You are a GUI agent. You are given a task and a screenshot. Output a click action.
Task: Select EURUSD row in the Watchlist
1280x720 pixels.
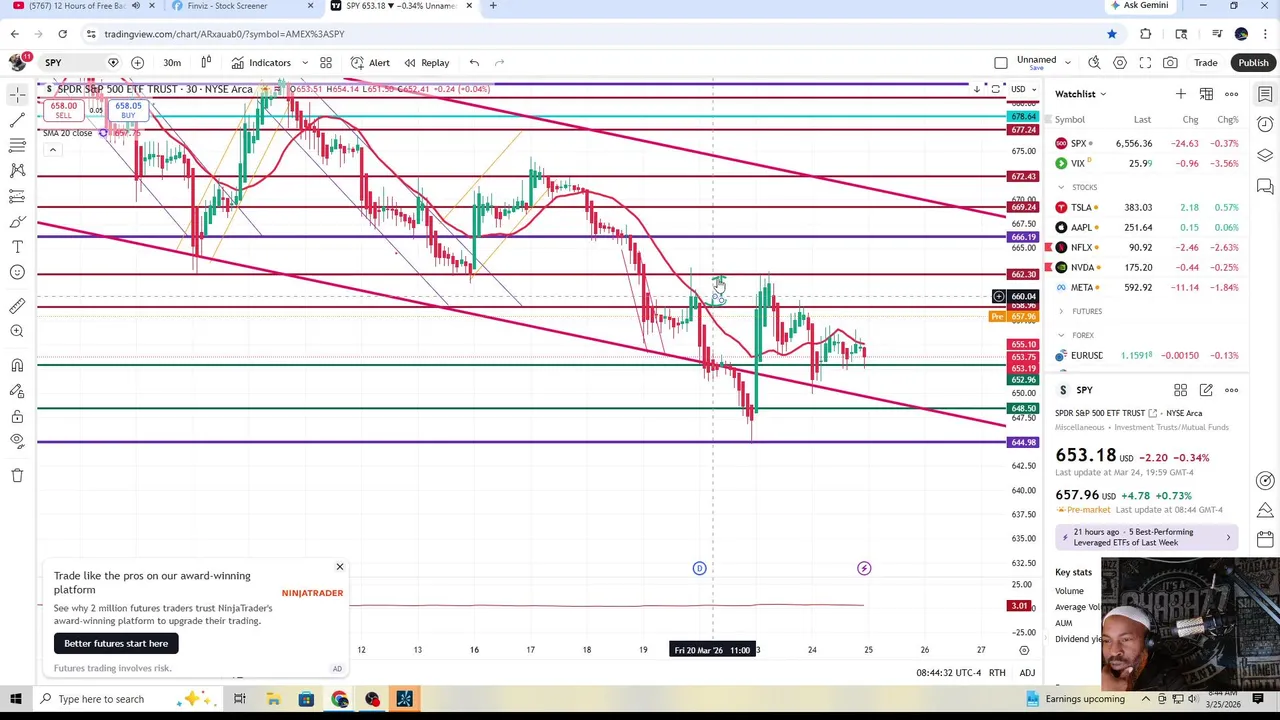tap(1148, 355)
